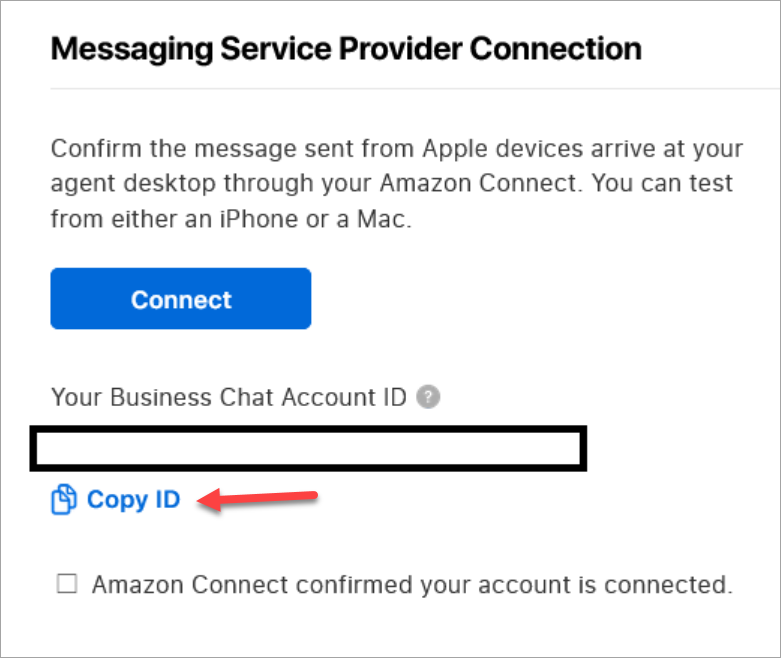Image resolution: width=781 pixels, height=658 pixels.
Task: Click the clipboard icon beside Copy ID
Action: pyautogui.click(x=63, y=500)
